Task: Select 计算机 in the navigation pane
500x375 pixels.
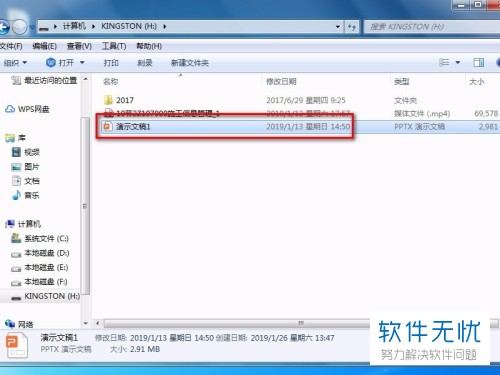Action: (x=29, y=224)
